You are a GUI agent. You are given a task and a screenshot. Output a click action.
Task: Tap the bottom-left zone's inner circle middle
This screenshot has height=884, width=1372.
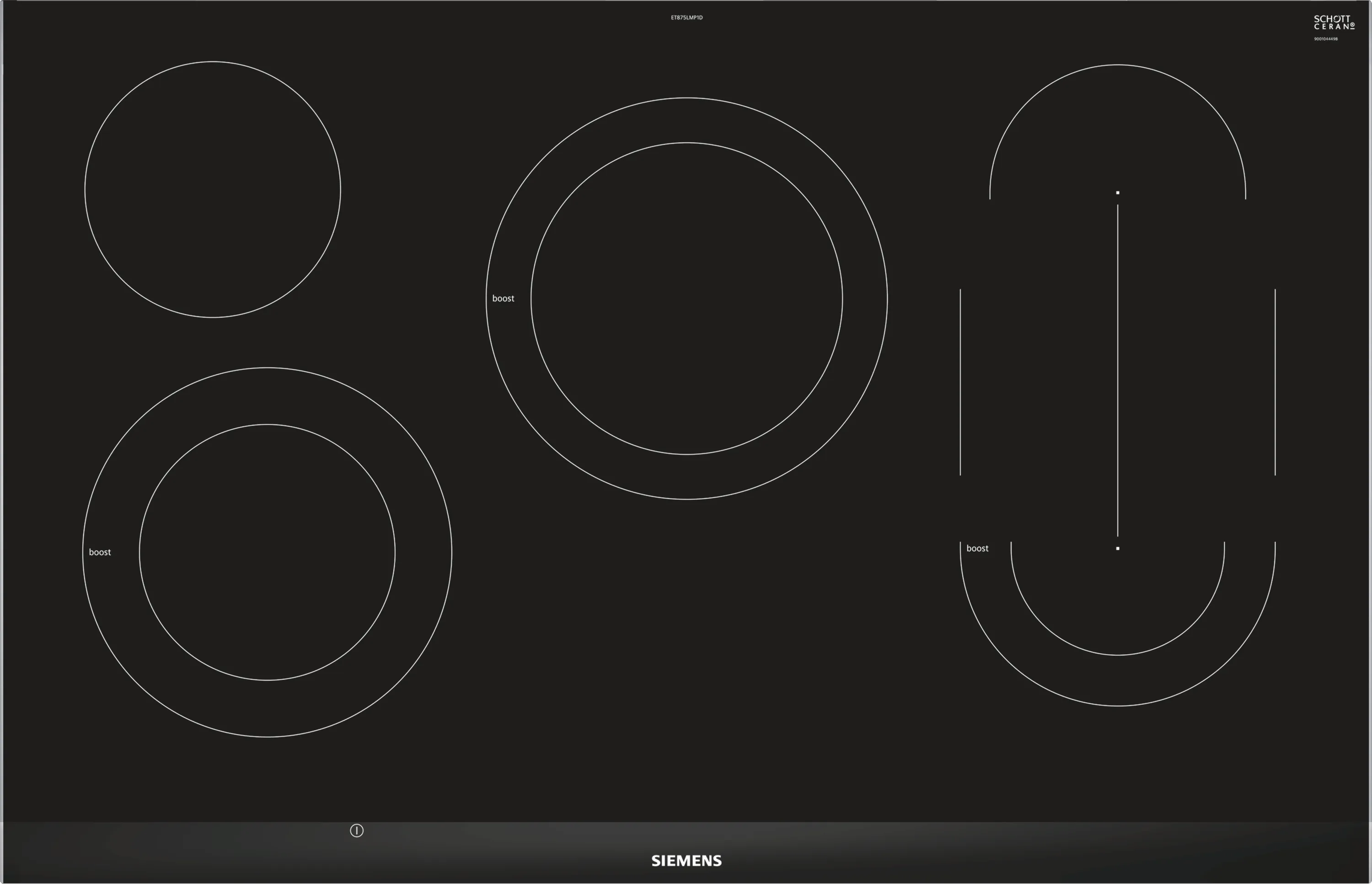tap(267, 552)
